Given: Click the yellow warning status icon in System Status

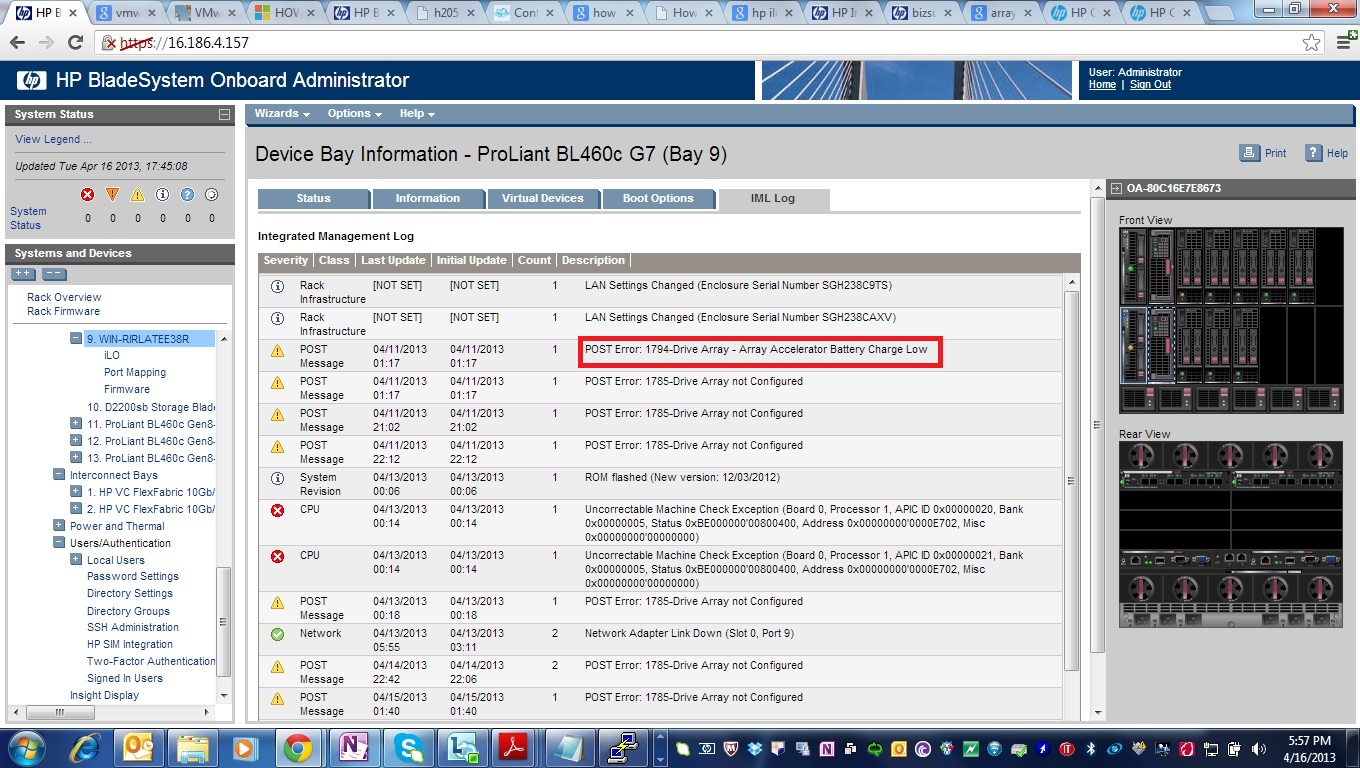Looking at the screenshot, I should pos(137,195).
